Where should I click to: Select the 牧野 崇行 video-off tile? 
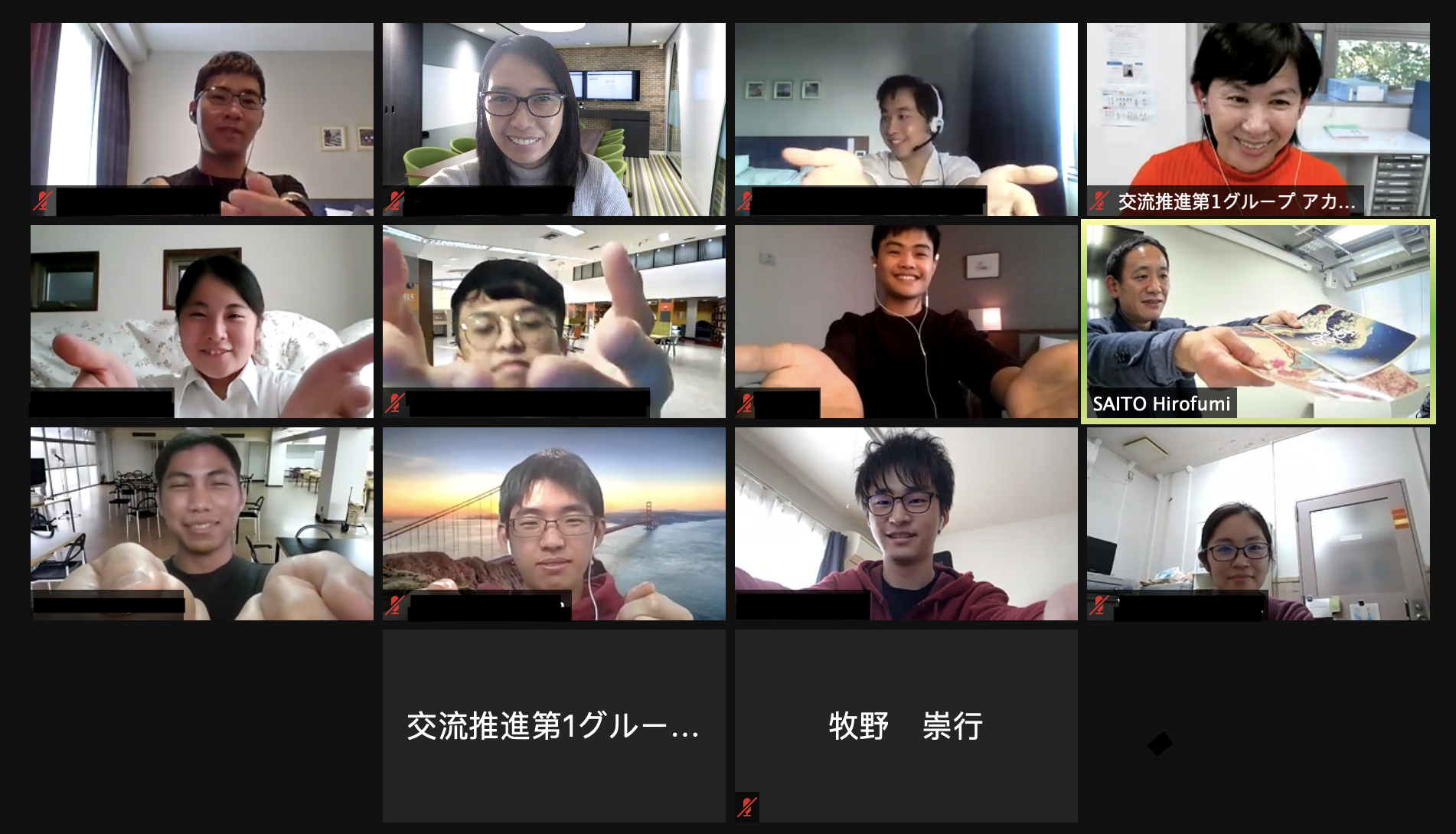906,726
